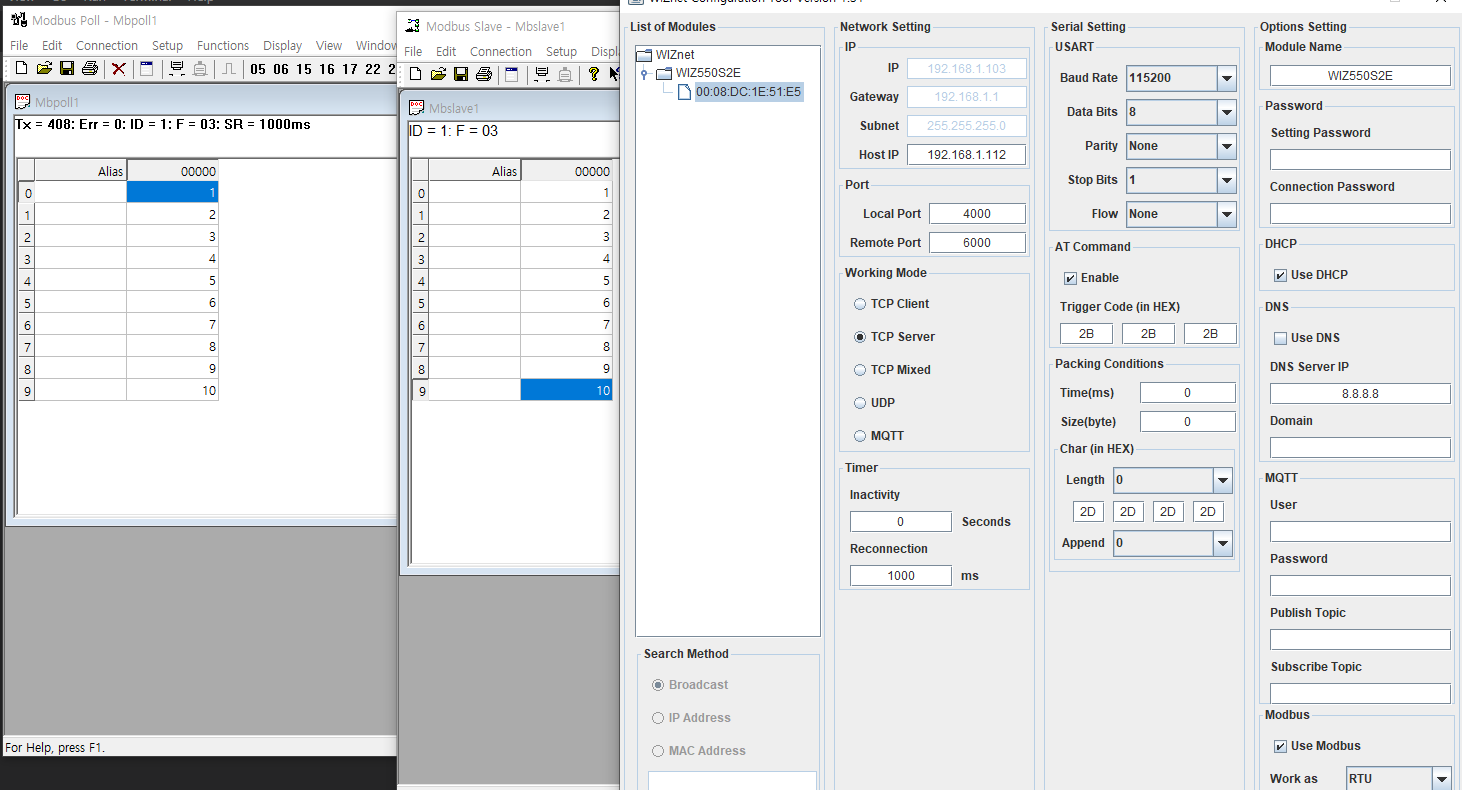The width and height of the screenshot is (1462, 790).
Task: Click Host IP input field
Action: tap(967, 155)
